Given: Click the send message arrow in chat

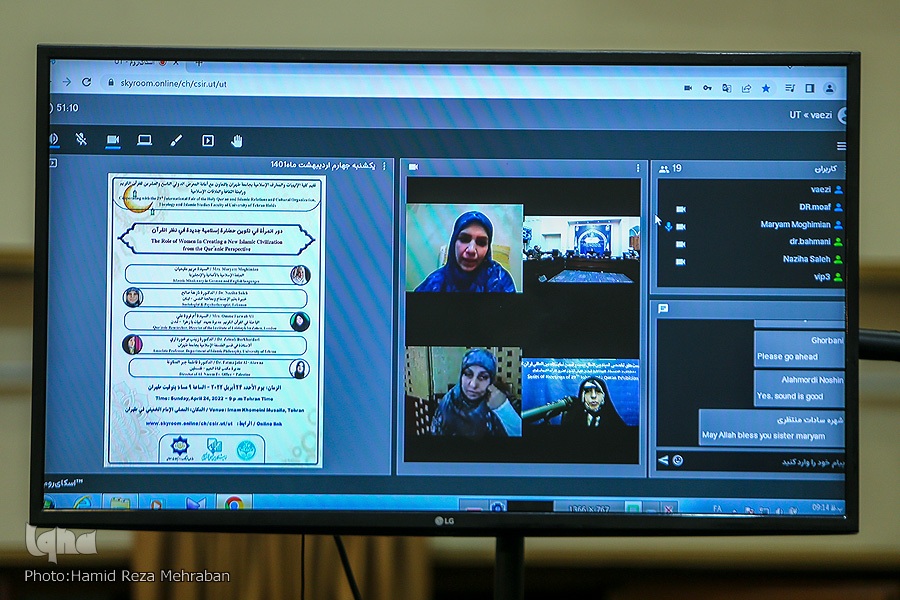Looking at the screenshot, I should pos(662,460).
